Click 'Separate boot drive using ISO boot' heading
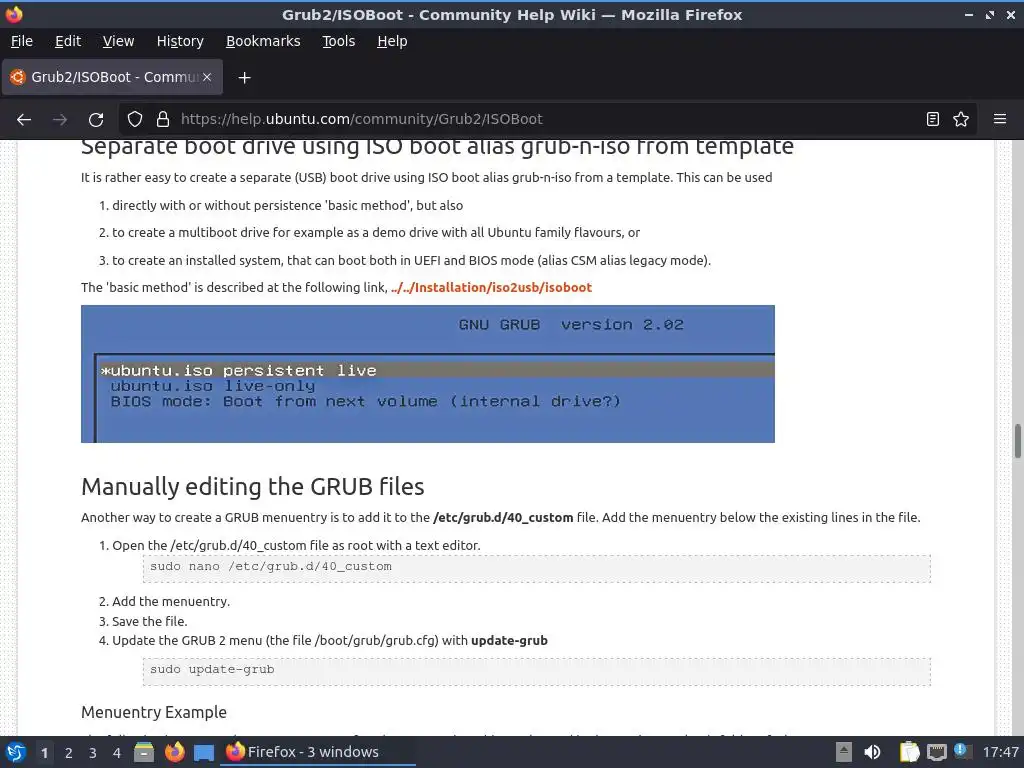Image resolution: width=1024 pixels, height=768 pixels. (x=438, y=148)
